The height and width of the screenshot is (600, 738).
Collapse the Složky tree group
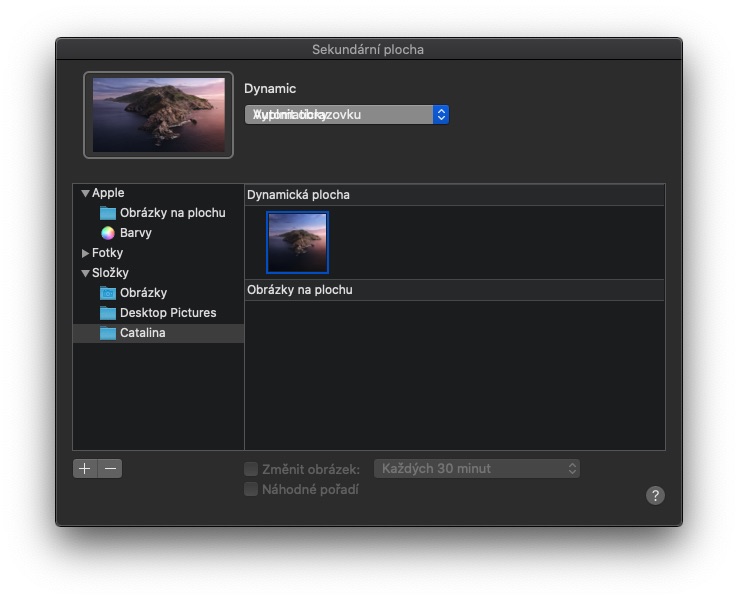(x=85, y=273)
